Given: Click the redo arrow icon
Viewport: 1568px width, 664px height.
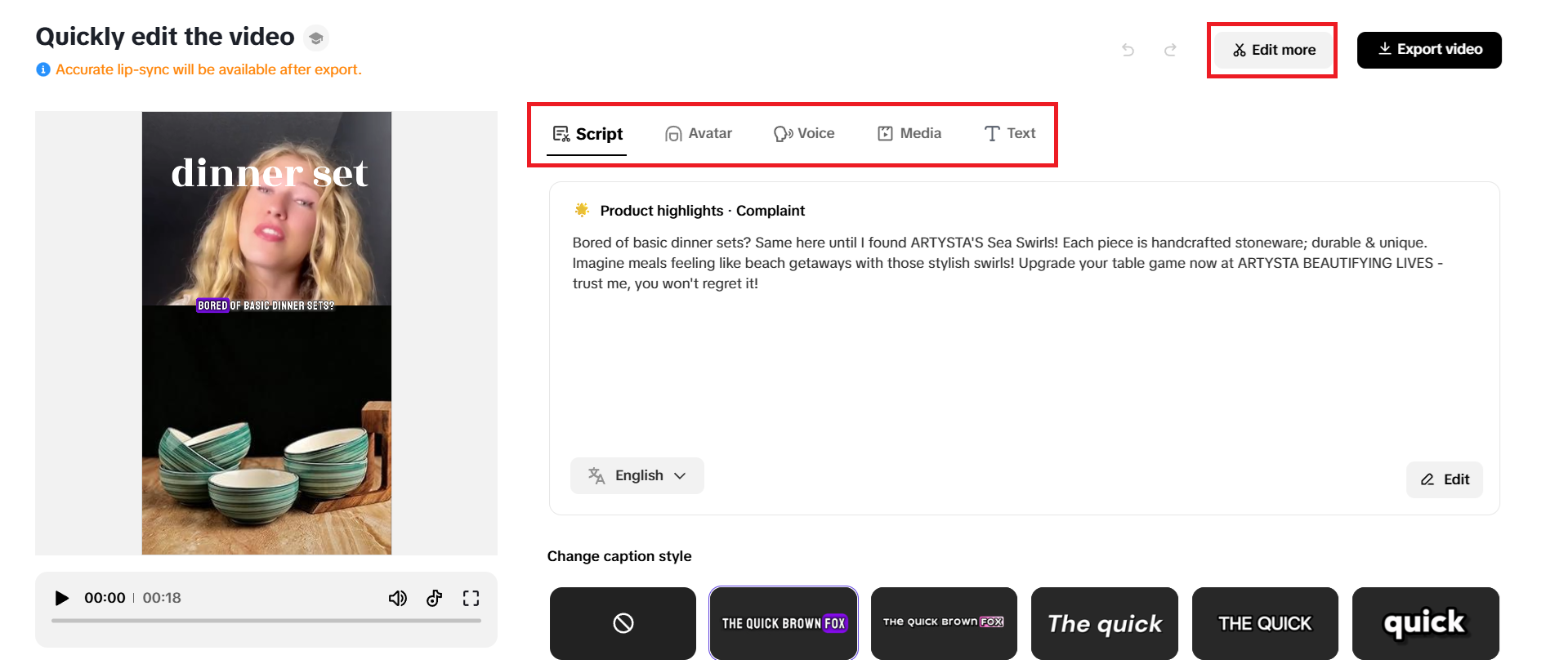Looking at the screenshot, I should [1170, 50].
